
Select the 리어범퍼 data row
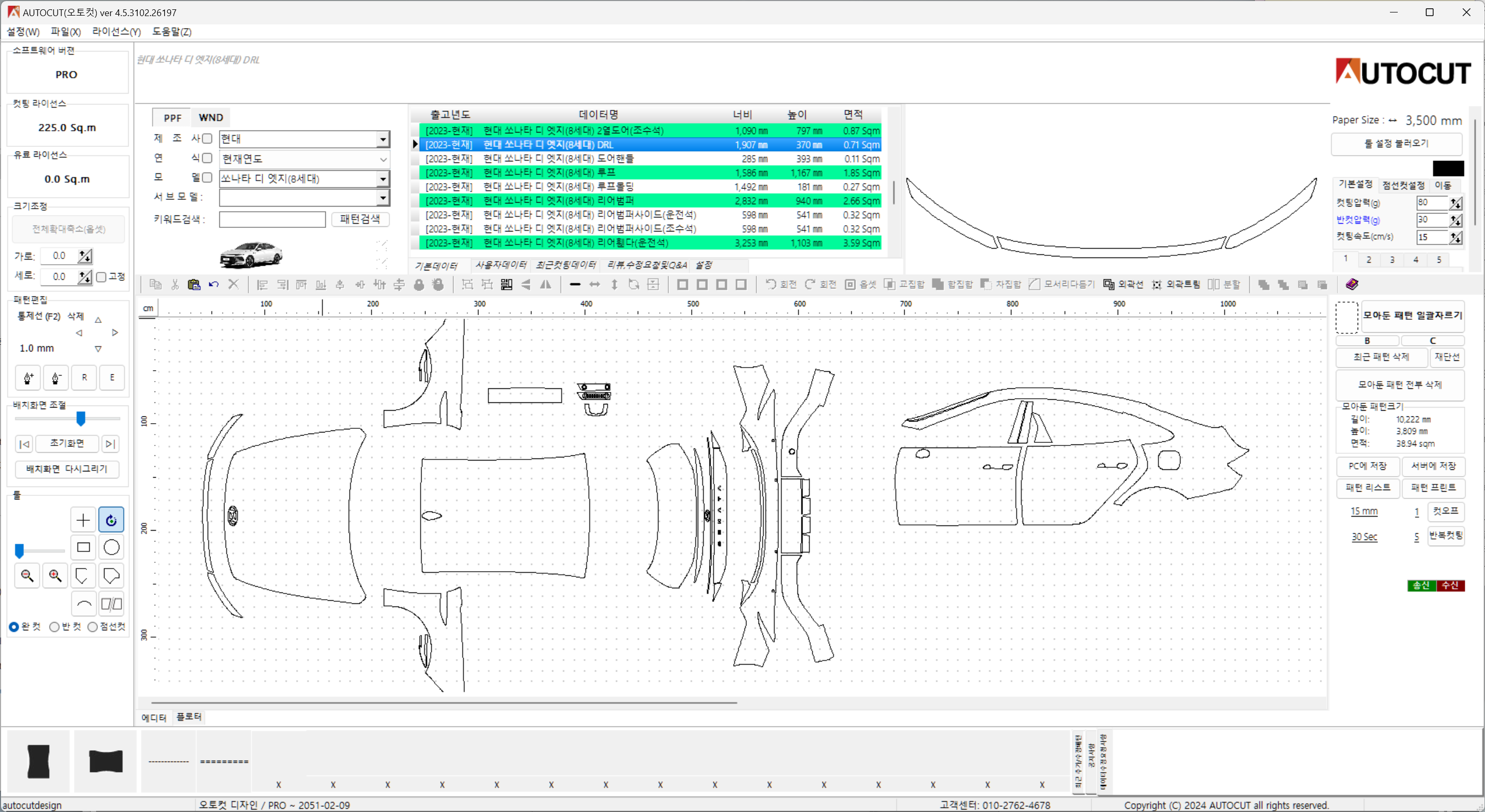point(650,201)
